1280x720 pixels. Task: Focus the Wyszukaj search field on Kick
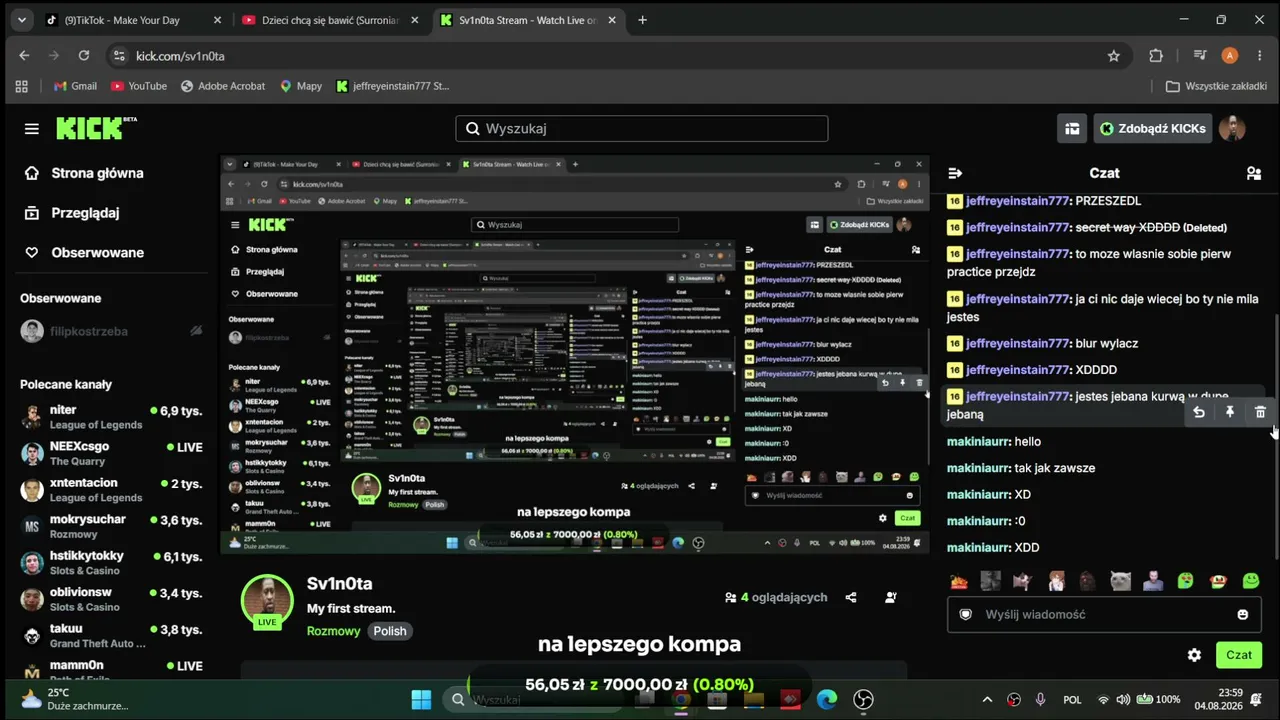(642, 128)
